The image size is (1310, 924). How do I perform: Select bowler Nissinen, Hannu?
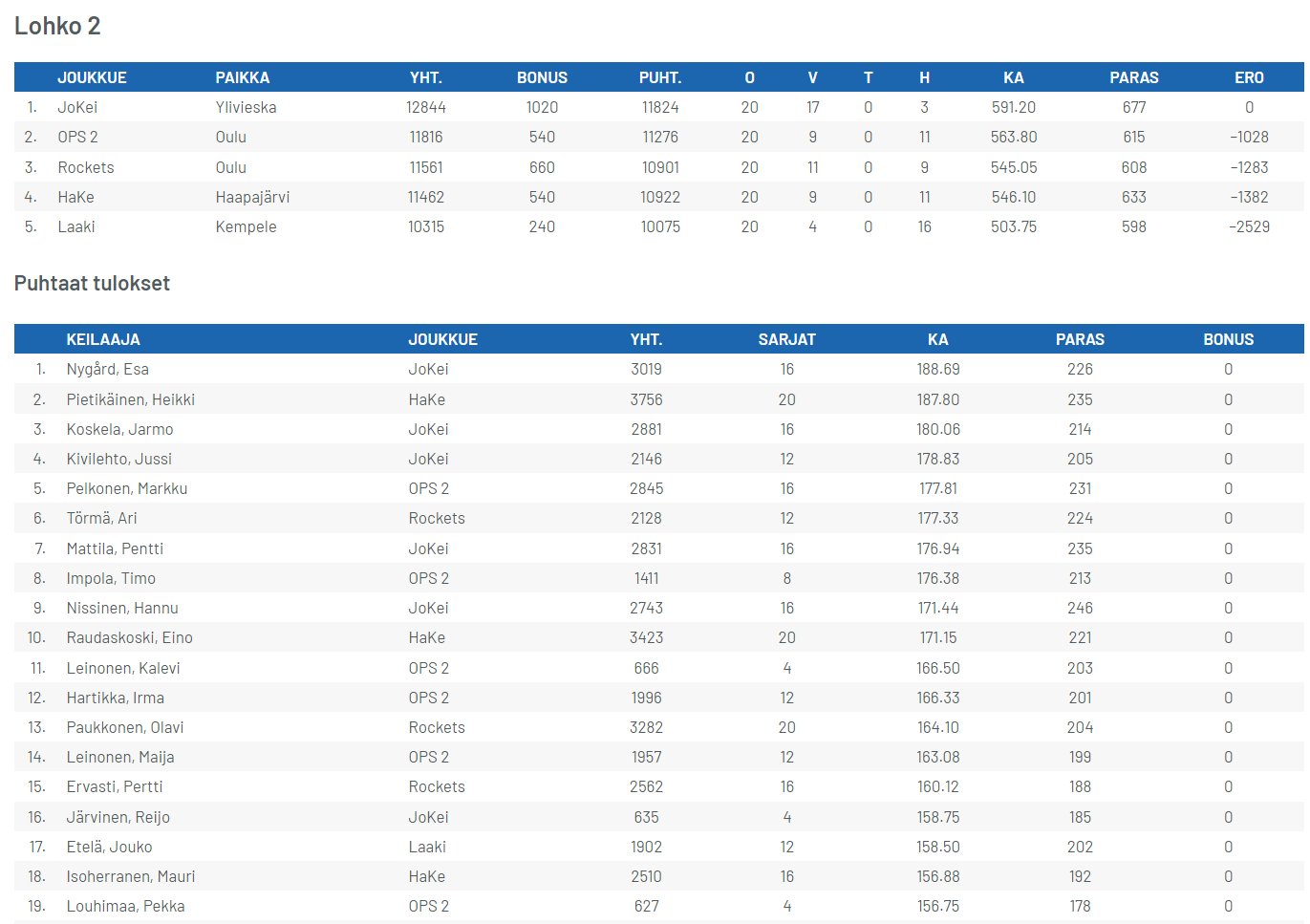[x=122, y=608]
